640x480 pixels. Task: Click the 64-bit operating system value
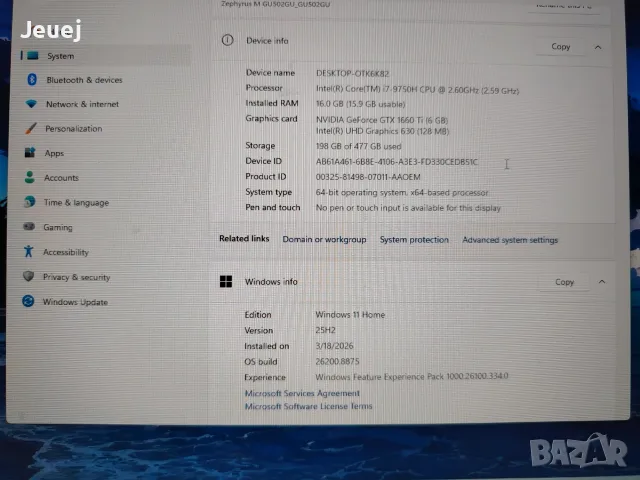pos(402,192)
